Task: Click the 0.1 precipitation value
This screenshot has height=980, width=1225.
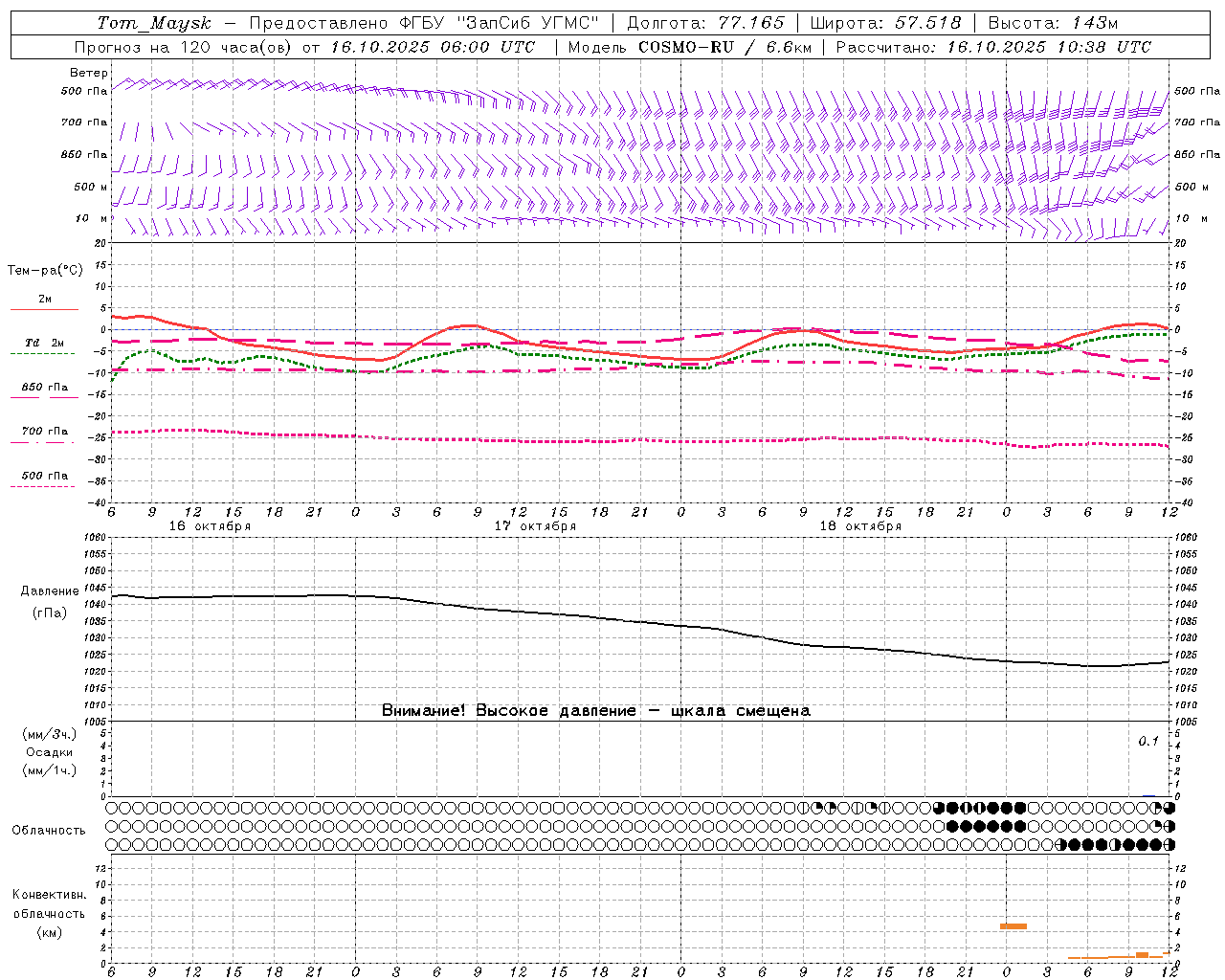Action: coord(1148,742)
